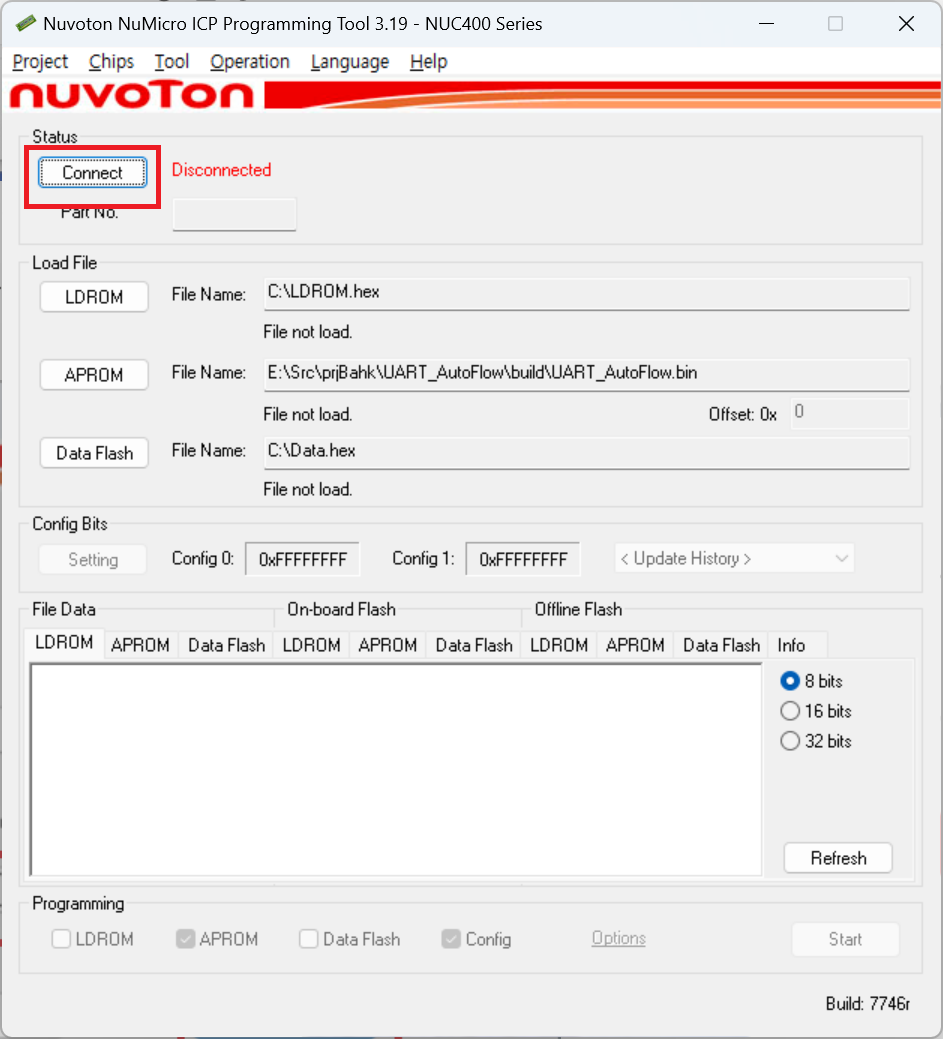The width and height of the screenshot is (943, 1039).
Task: Open the Help menu
Action: tap(429, 62)
